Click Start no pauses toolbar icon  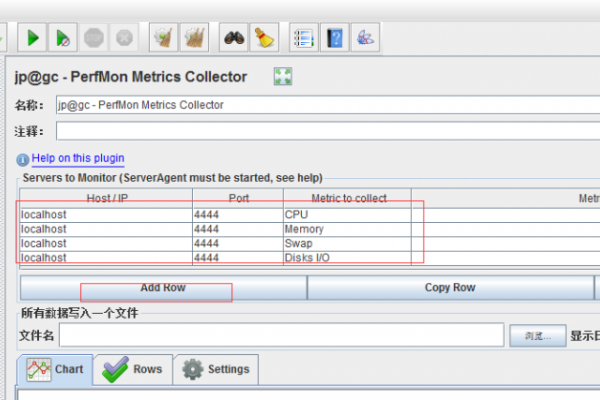[63, 39]
